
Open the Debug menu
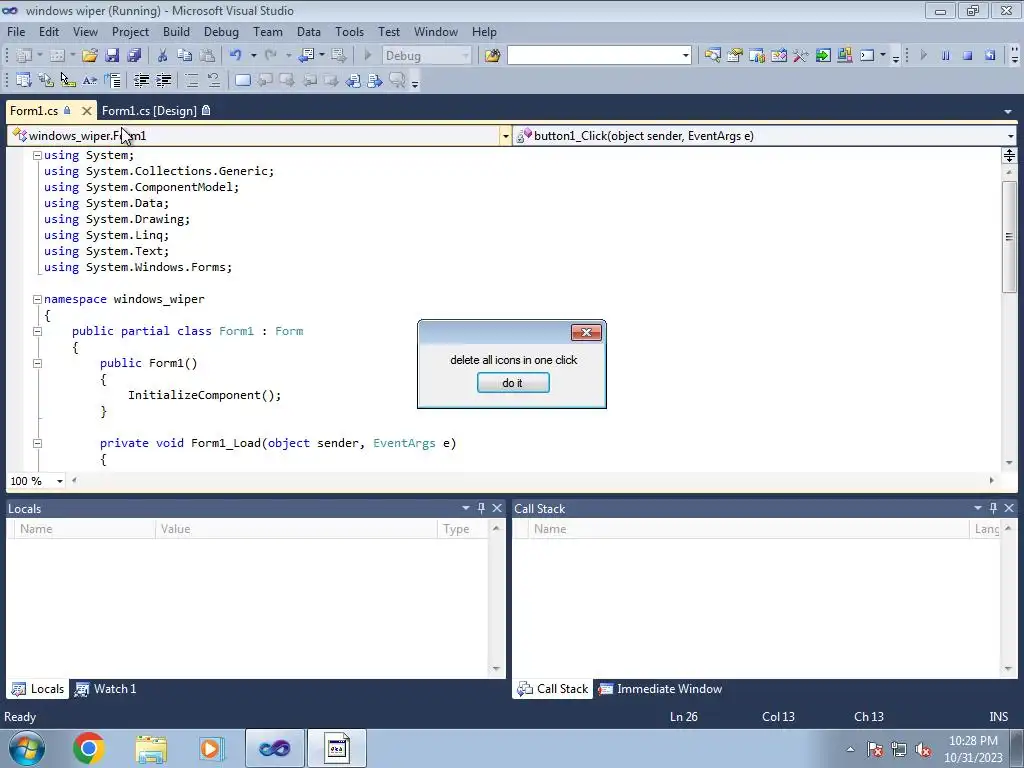[221, 31]
